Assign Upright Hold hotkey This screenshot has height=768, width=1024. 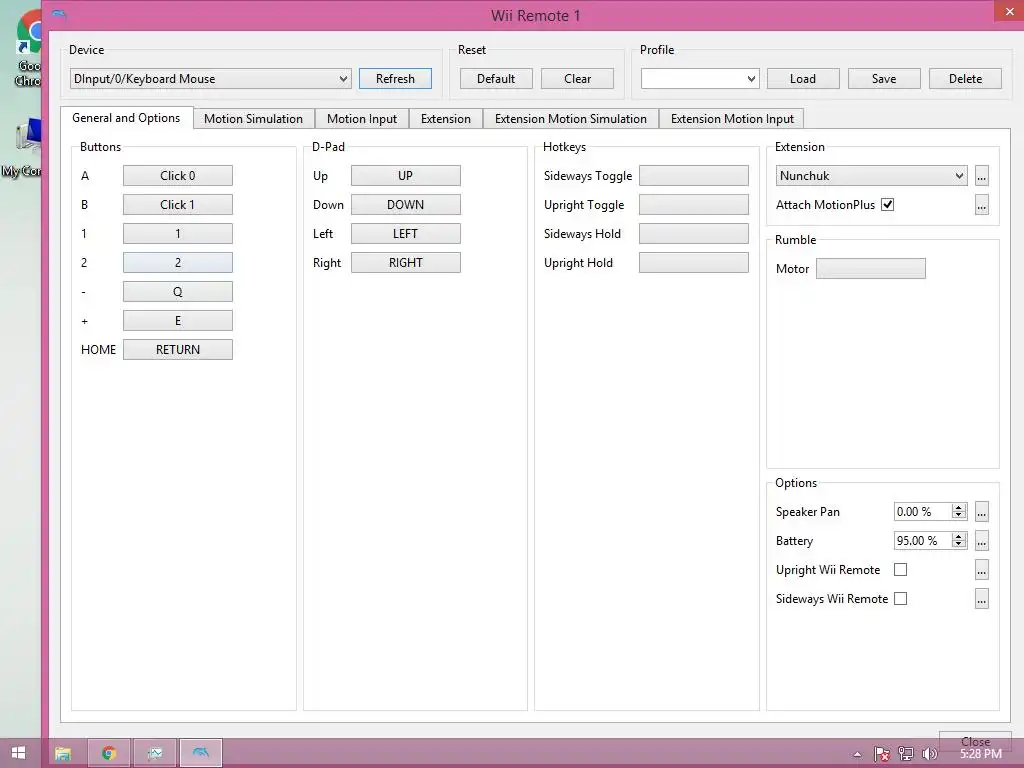pyautogui.click(x=694, y=263)
